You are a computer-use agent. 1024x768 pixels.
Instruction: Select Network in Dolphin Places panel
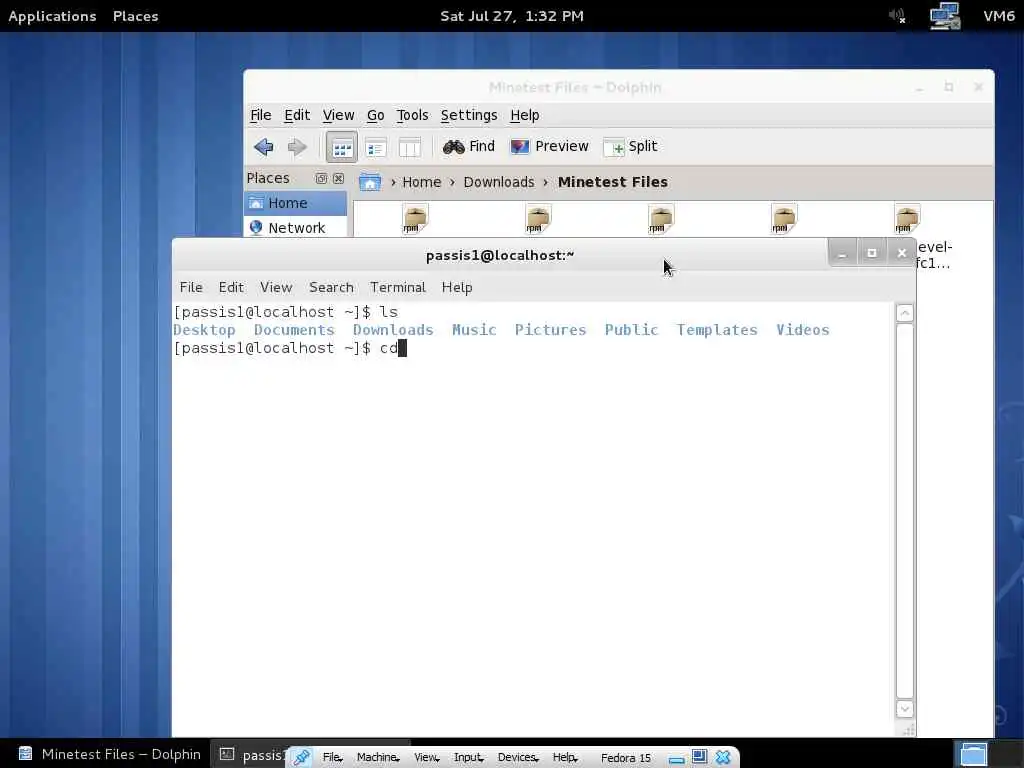(x=296, y=227)
